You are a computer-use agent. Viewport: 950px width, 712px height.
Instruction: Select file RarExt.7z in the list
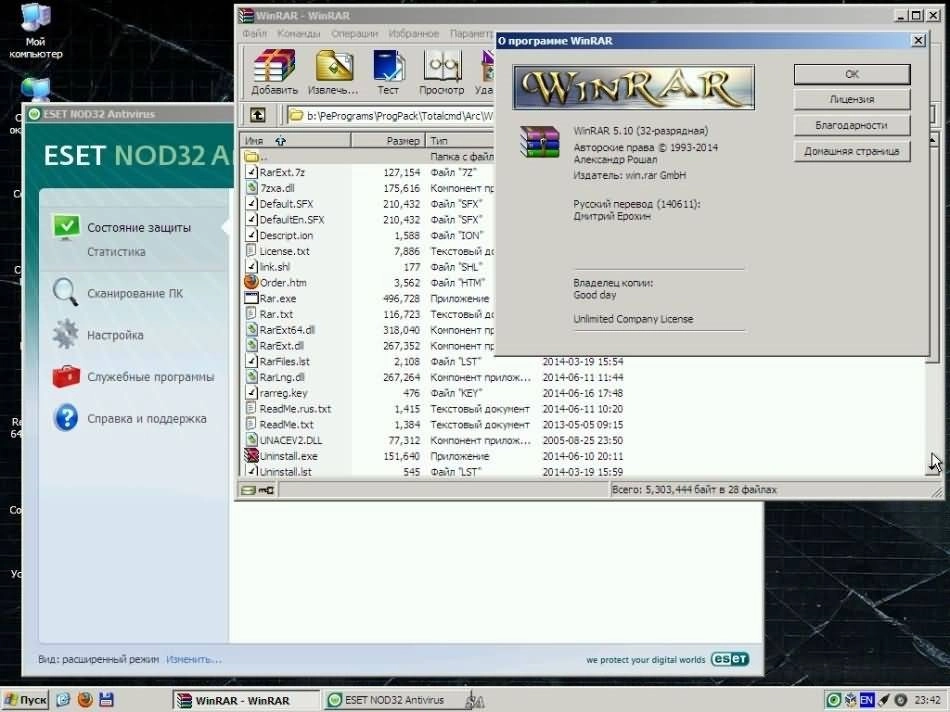click(282, 172)
